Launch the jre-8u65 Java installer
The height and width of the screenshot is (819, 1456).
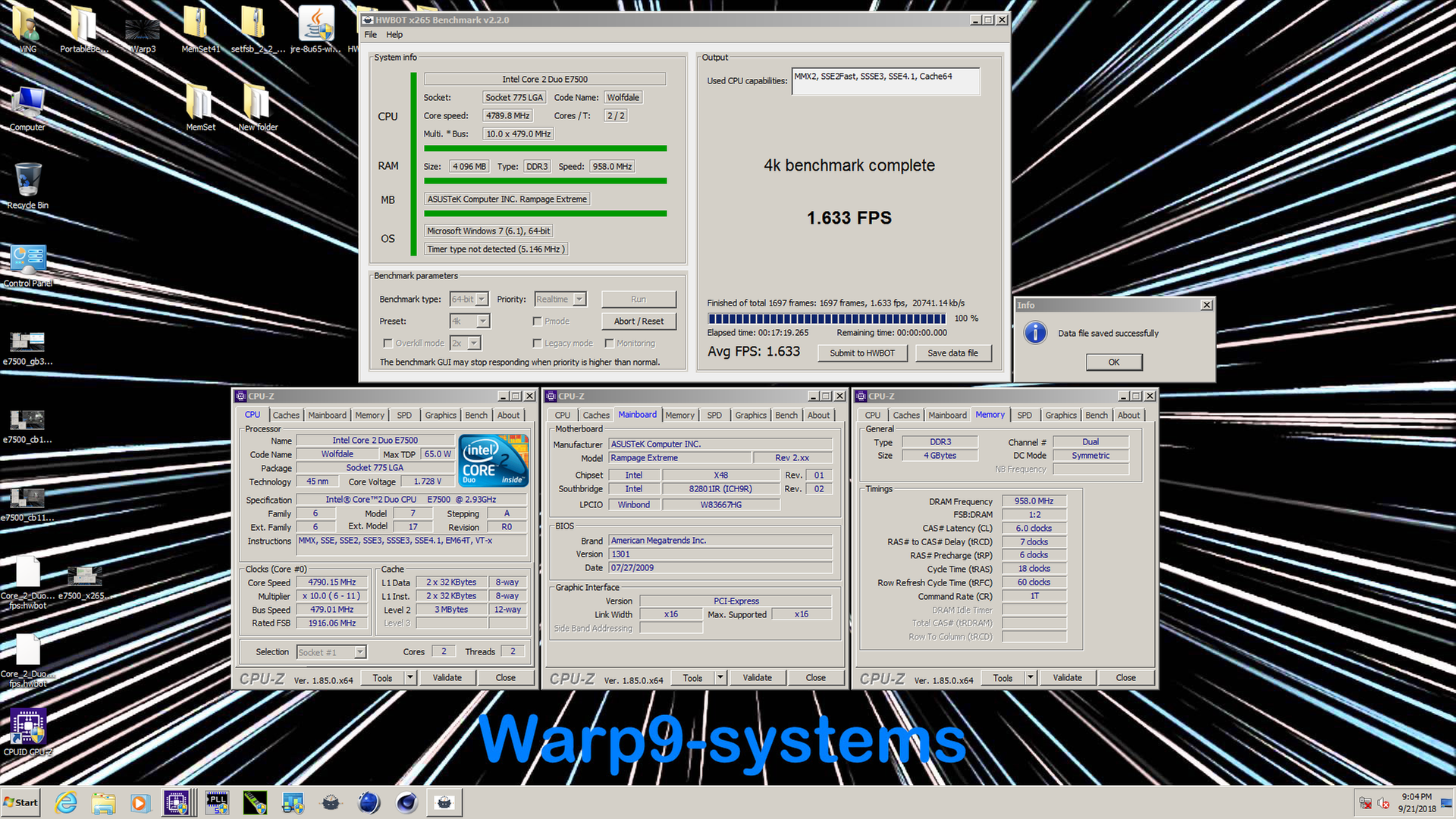(315, 29)
